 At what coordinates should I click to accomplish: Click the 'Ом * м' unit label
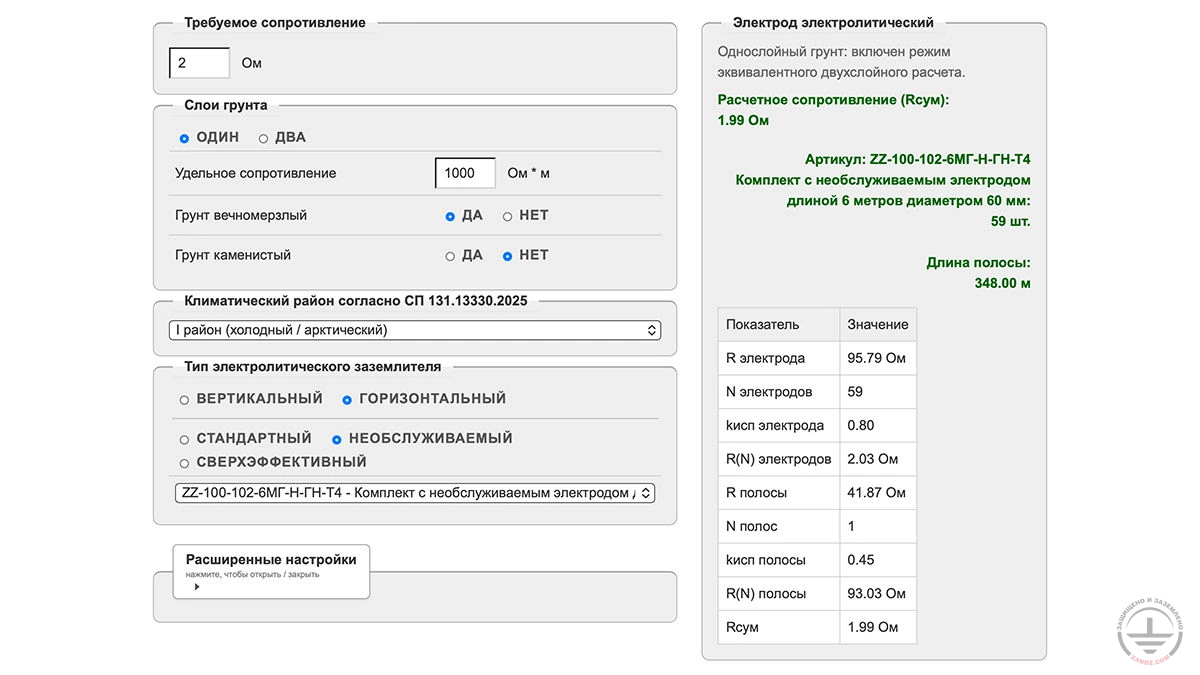click(528, 173)
